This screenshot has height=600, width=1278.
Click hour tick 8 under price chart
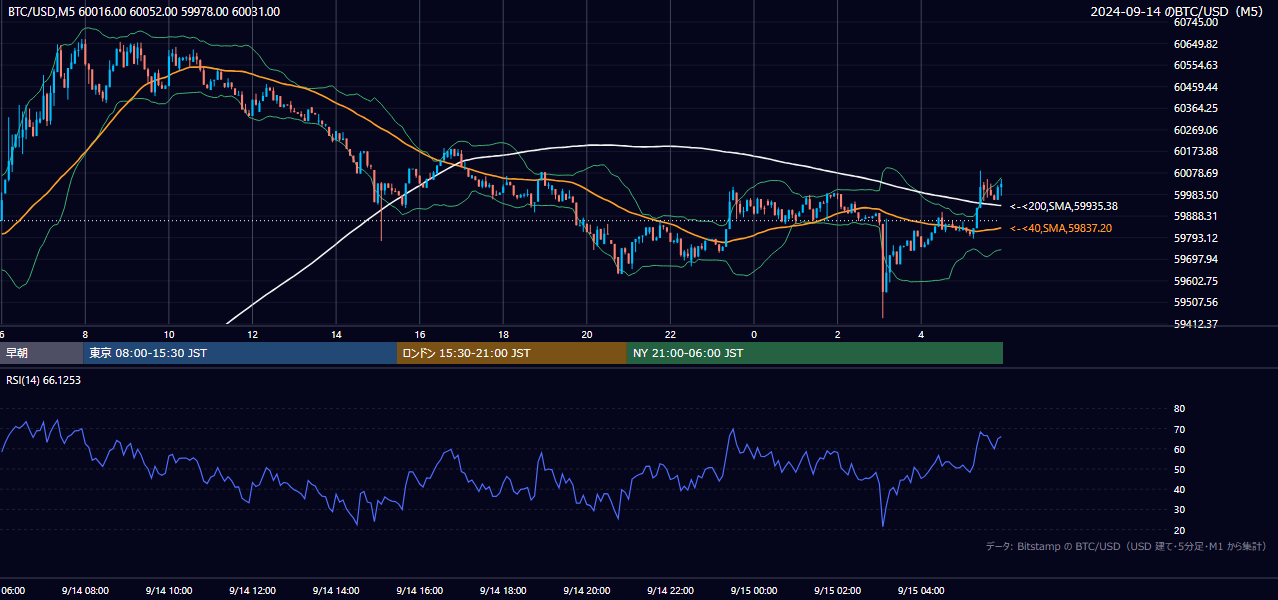click(x=85, y=335)
